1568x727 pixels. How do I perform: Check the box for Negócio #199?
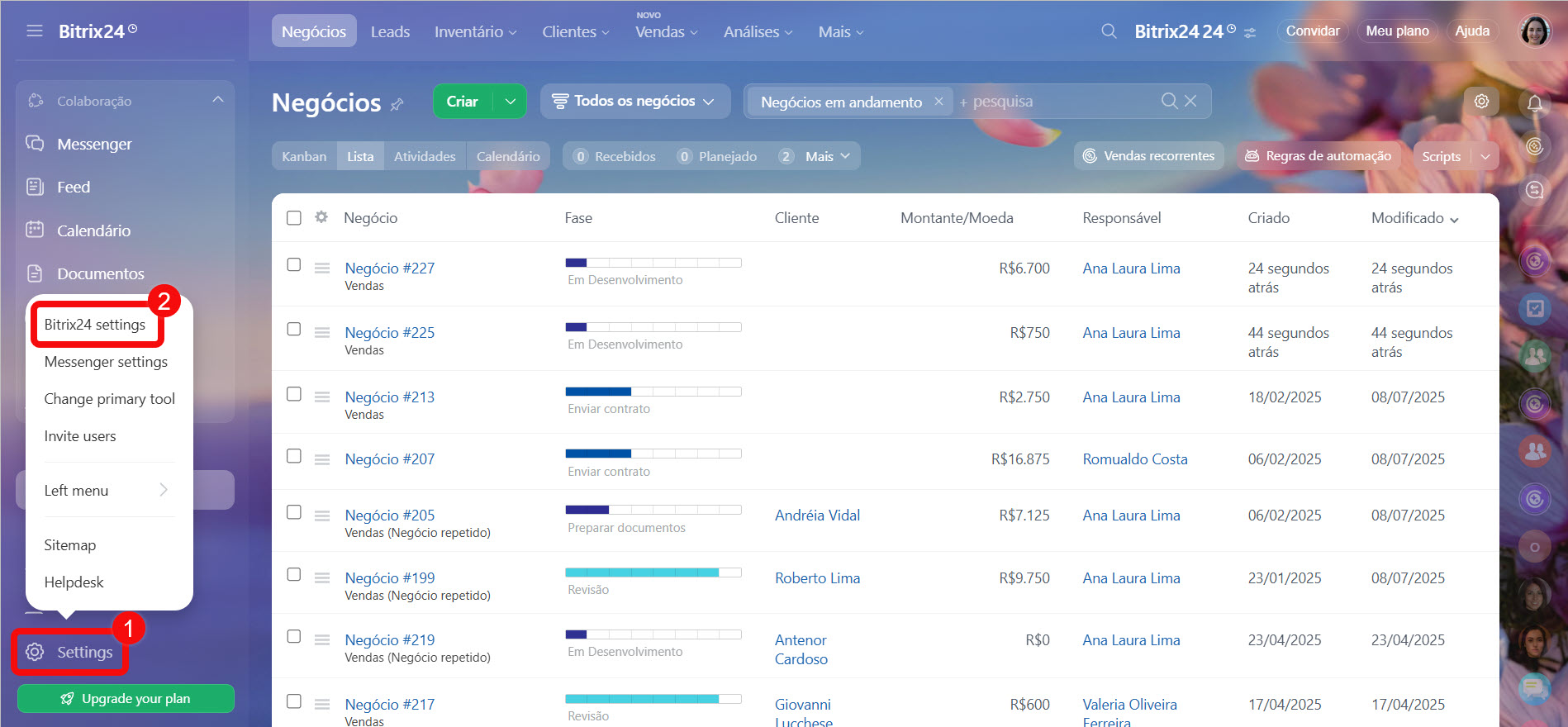(x=294, y=574)
